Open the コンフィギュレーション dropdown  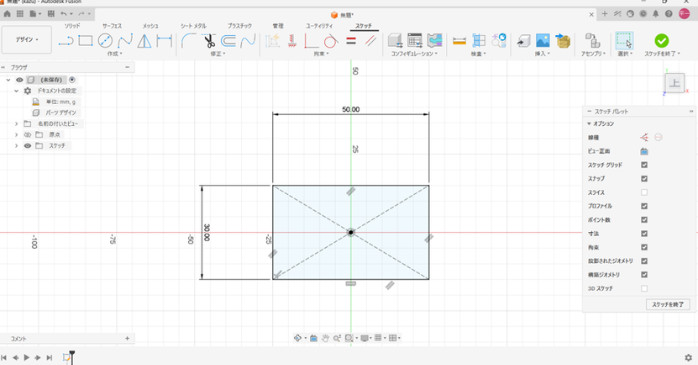[414, 53]
